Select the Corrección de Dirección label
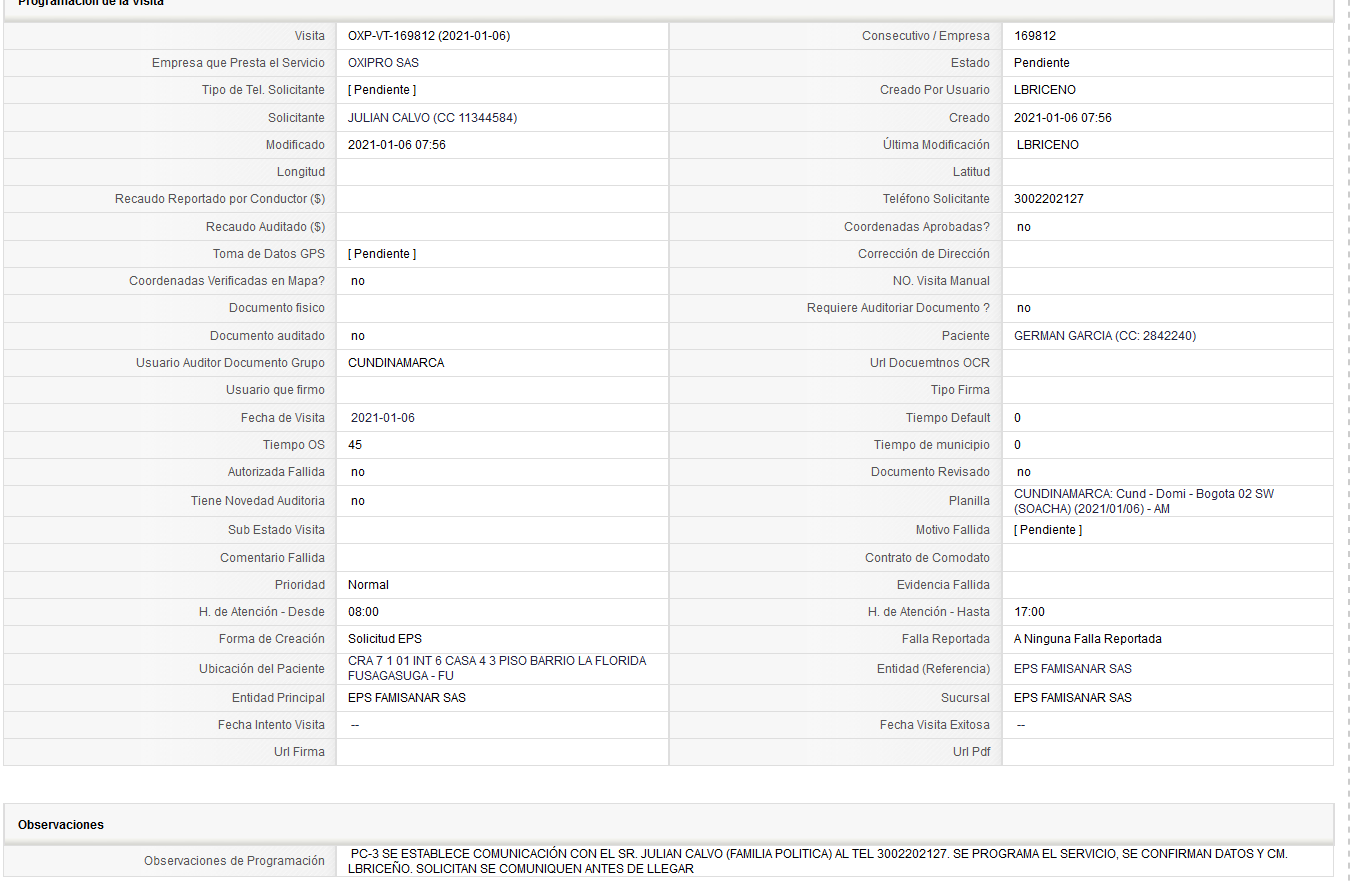 click(924, 254)
